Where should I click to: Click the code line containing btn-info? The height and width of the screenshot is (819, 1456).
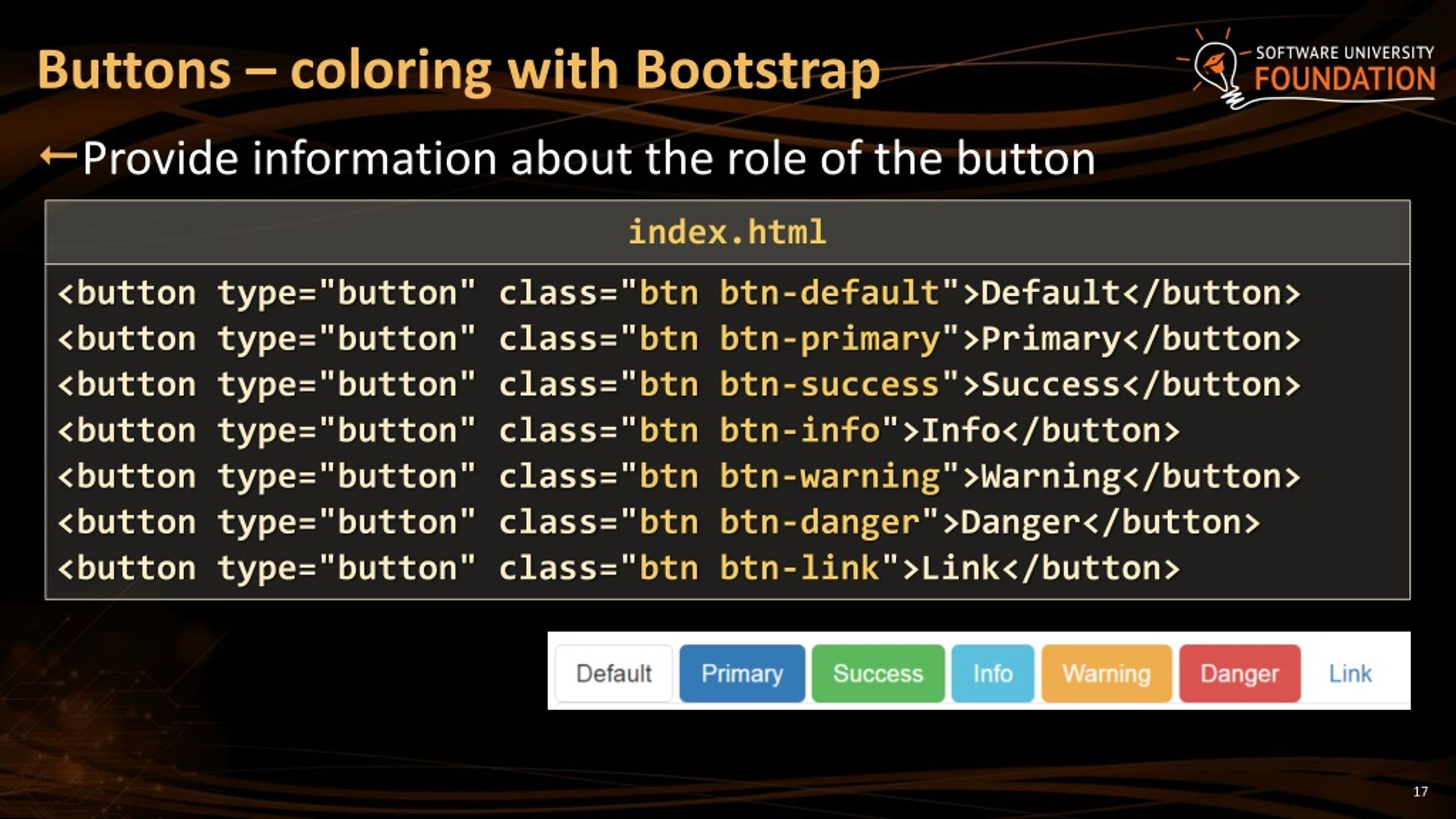tap(619, 431)
